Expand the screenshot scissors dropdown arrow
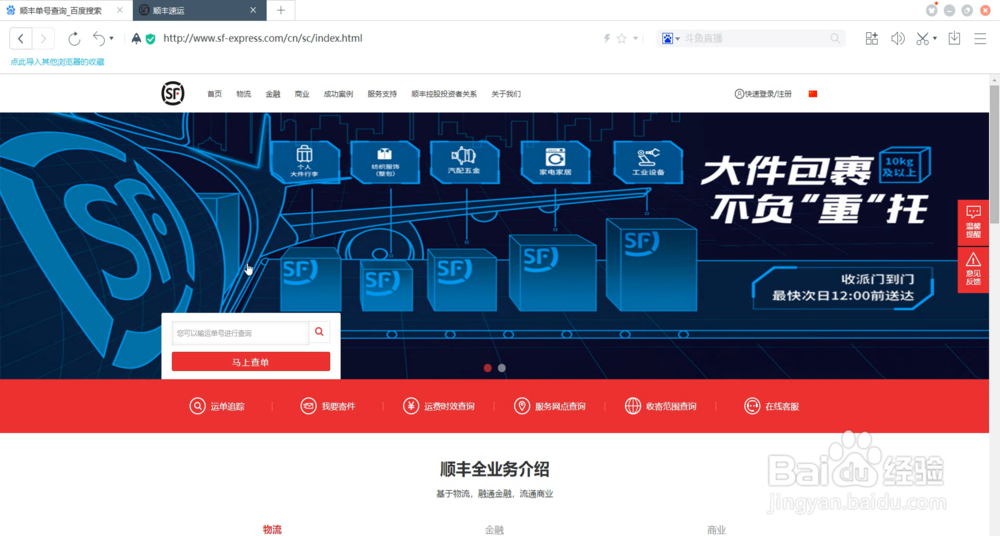 pyautogui.click(x=935, y=38)
